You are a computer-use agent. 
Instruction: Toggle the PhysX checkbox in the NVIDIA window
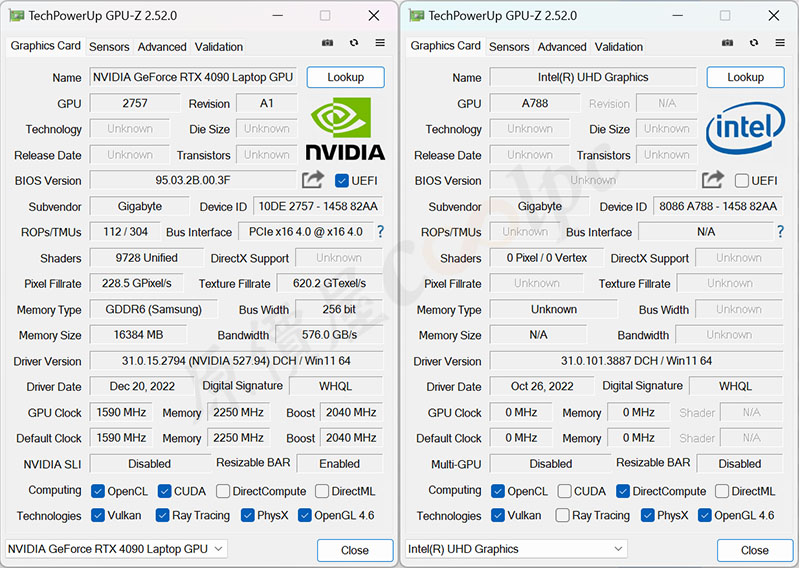pos(248,515)
